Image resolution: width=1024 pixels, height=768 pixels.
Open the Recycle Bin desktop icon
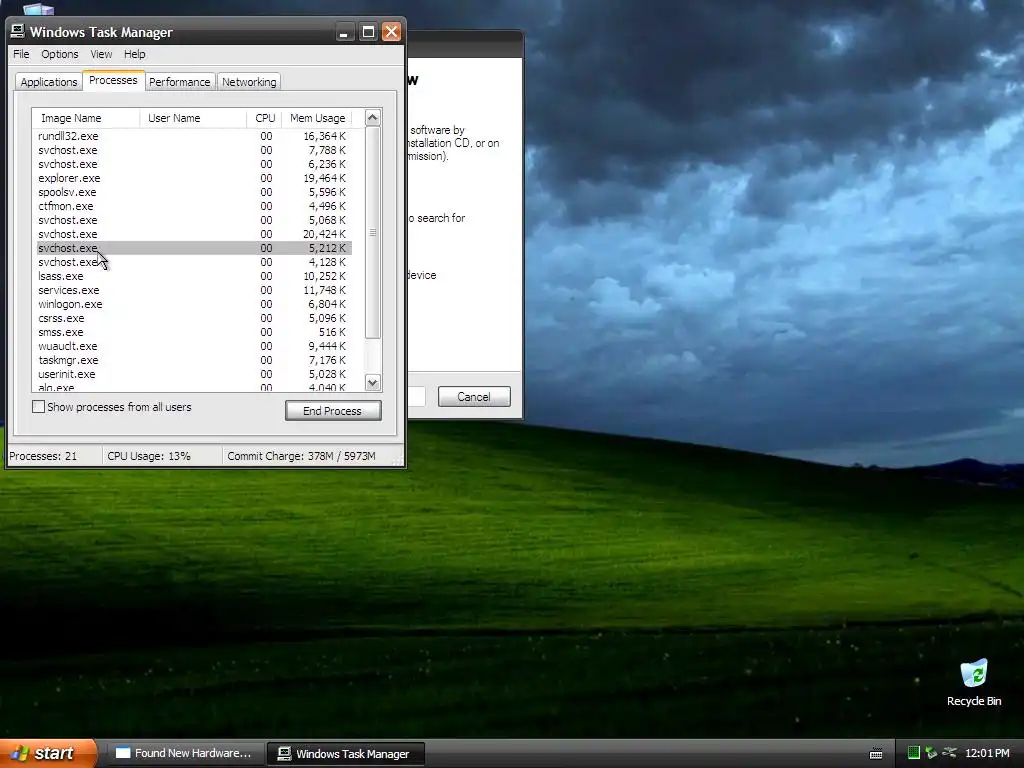974,683
